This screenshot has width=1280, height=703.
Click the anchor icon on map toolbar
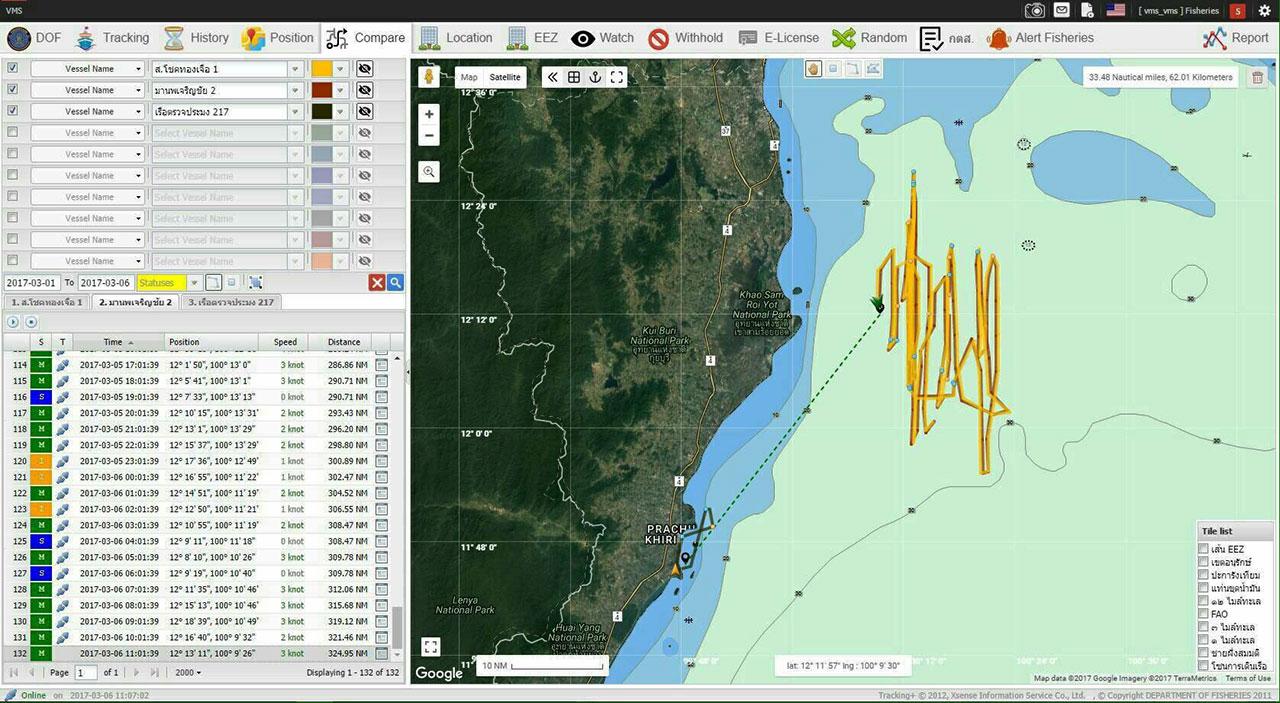coord(595,77)
